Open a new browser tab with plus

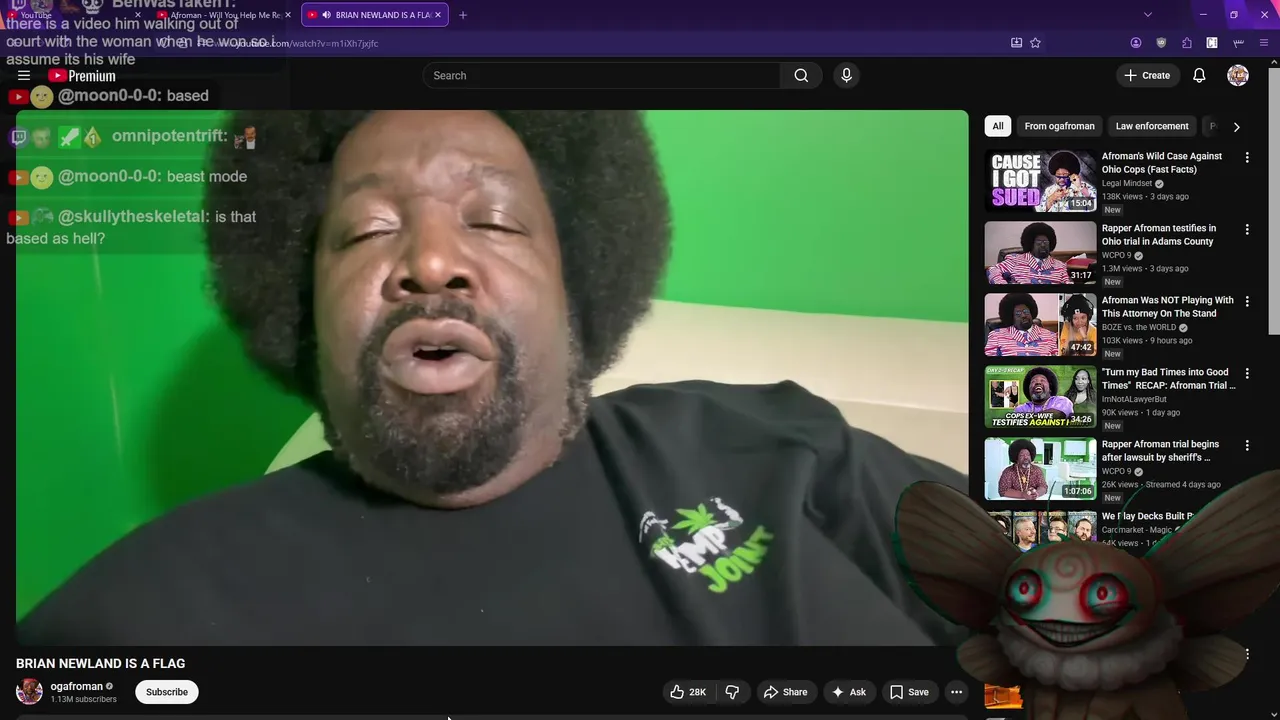pos(462,15)
